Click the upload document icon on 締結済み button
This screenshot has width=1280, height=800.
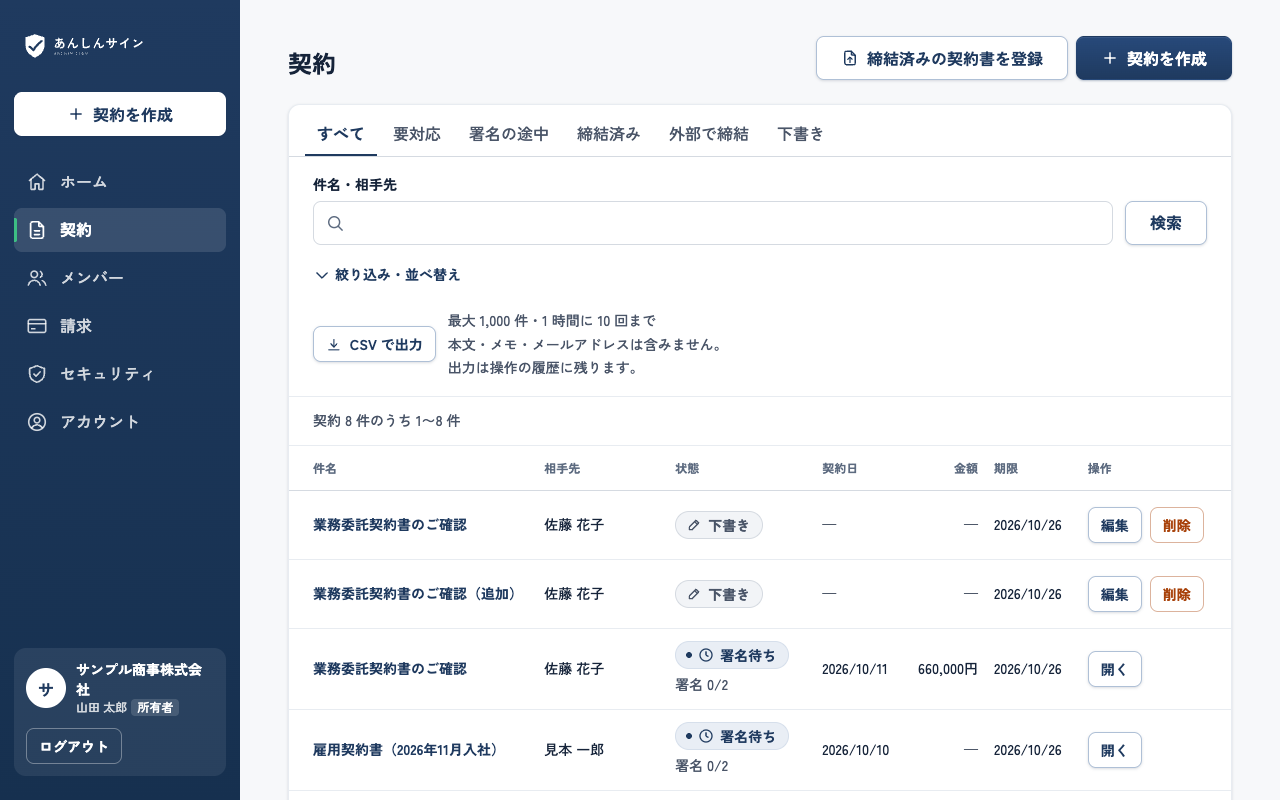[850, 59]
